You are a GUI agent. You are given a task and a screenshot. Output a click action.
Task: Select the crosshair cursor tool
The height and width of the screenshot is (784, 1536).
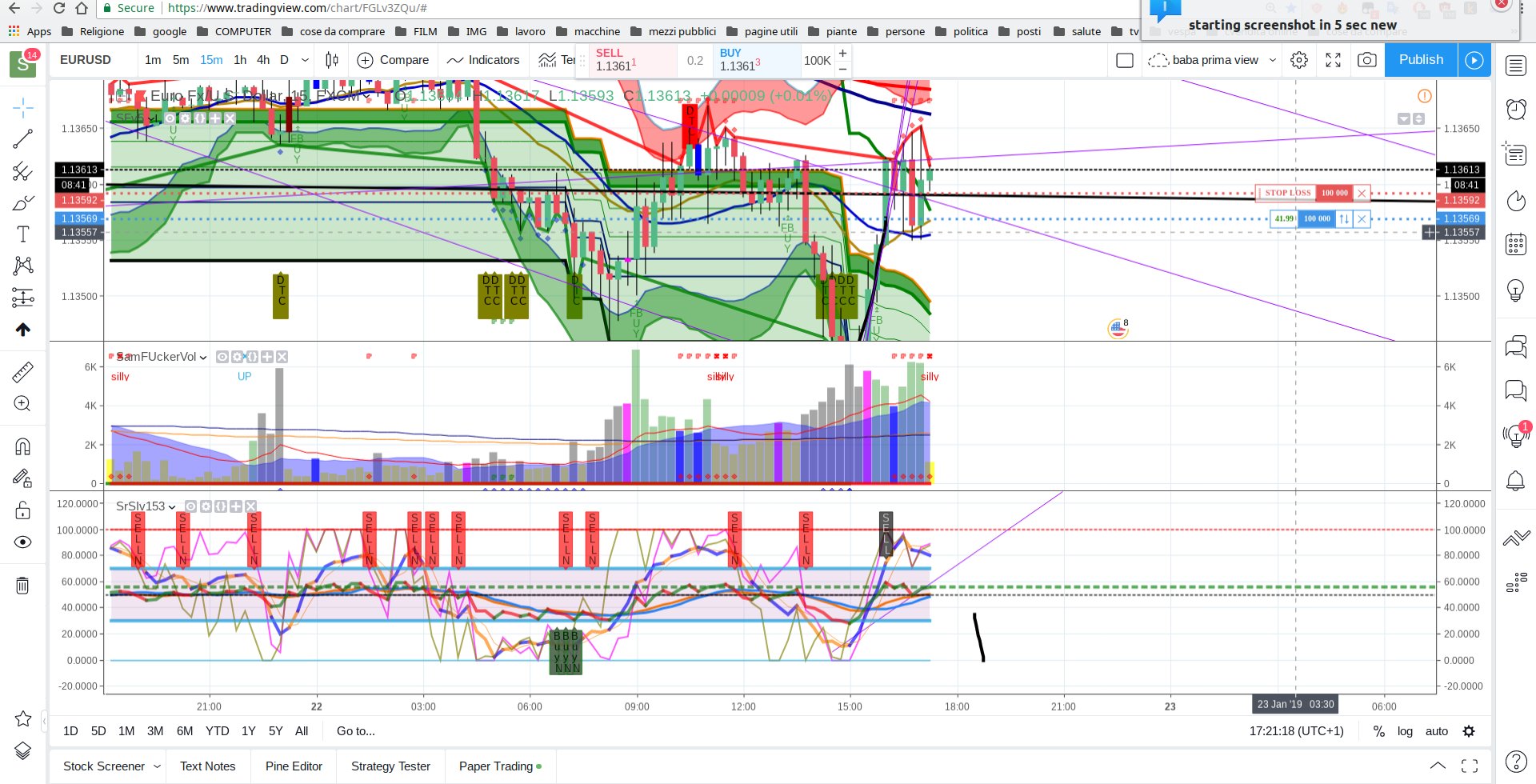[x=23, y=107]
